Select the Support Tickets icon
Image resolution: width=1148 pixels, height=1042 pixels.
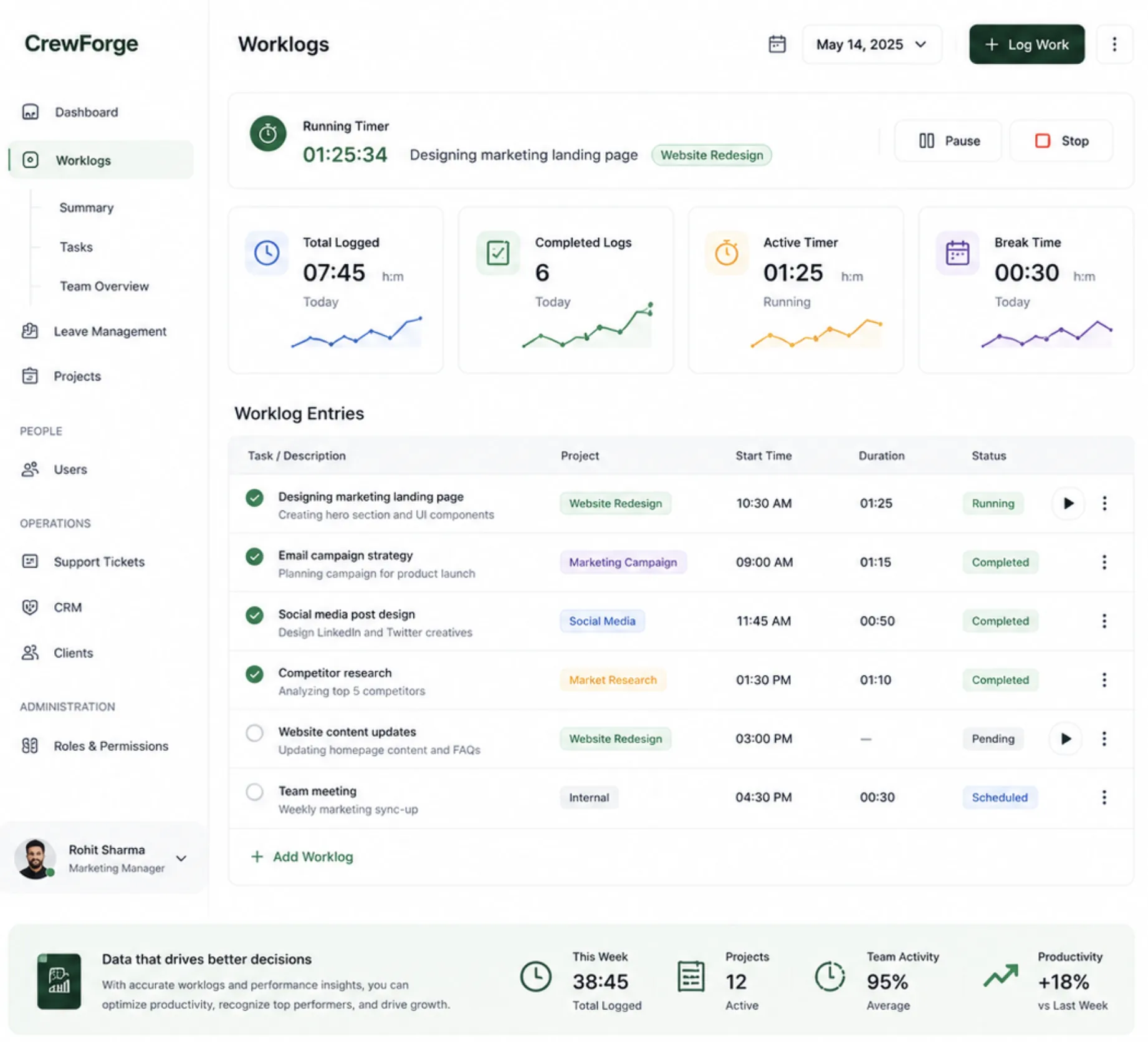click(30, 562)
